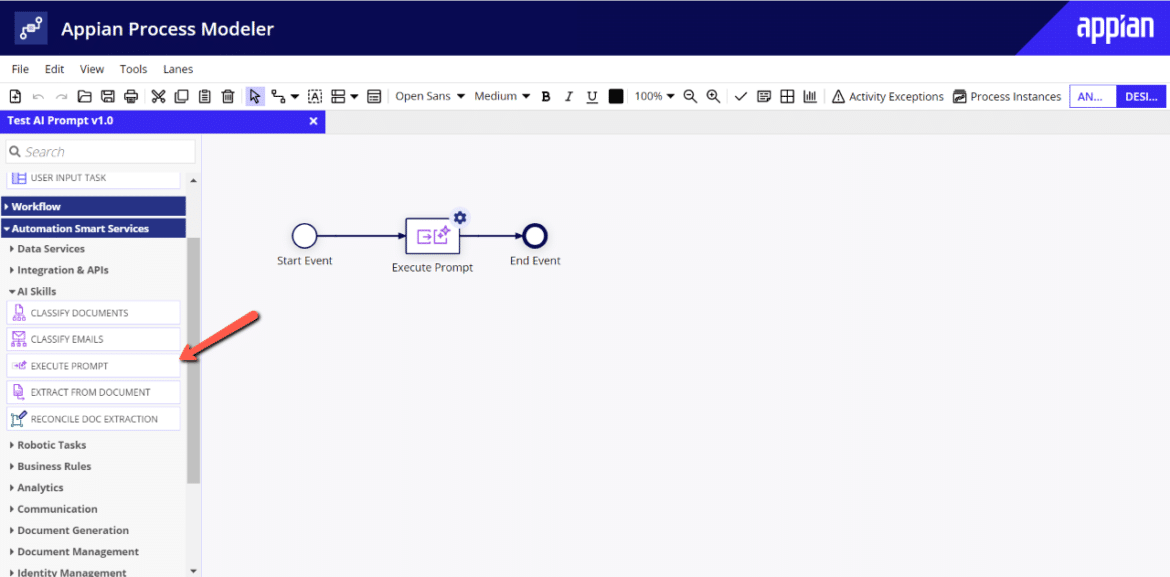Click the Reconcile Doc Extraction skill
Screen dimensions: 1170x577
(x=93, y=418)
